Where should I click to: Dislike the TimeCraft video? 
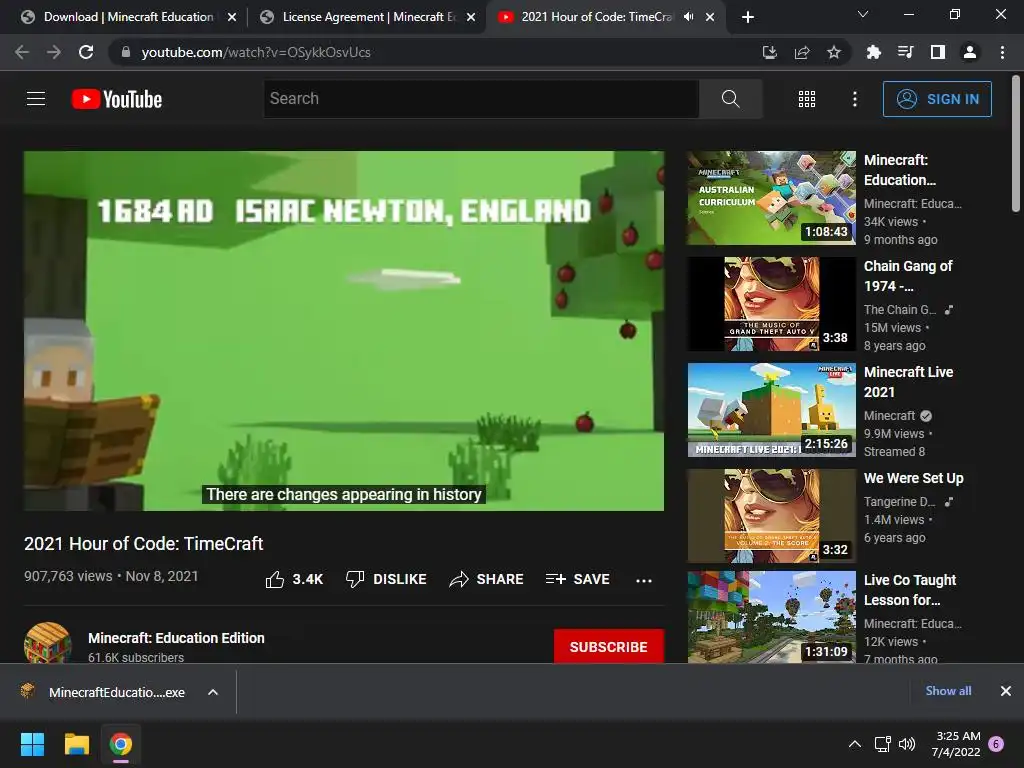click(386, 579)
